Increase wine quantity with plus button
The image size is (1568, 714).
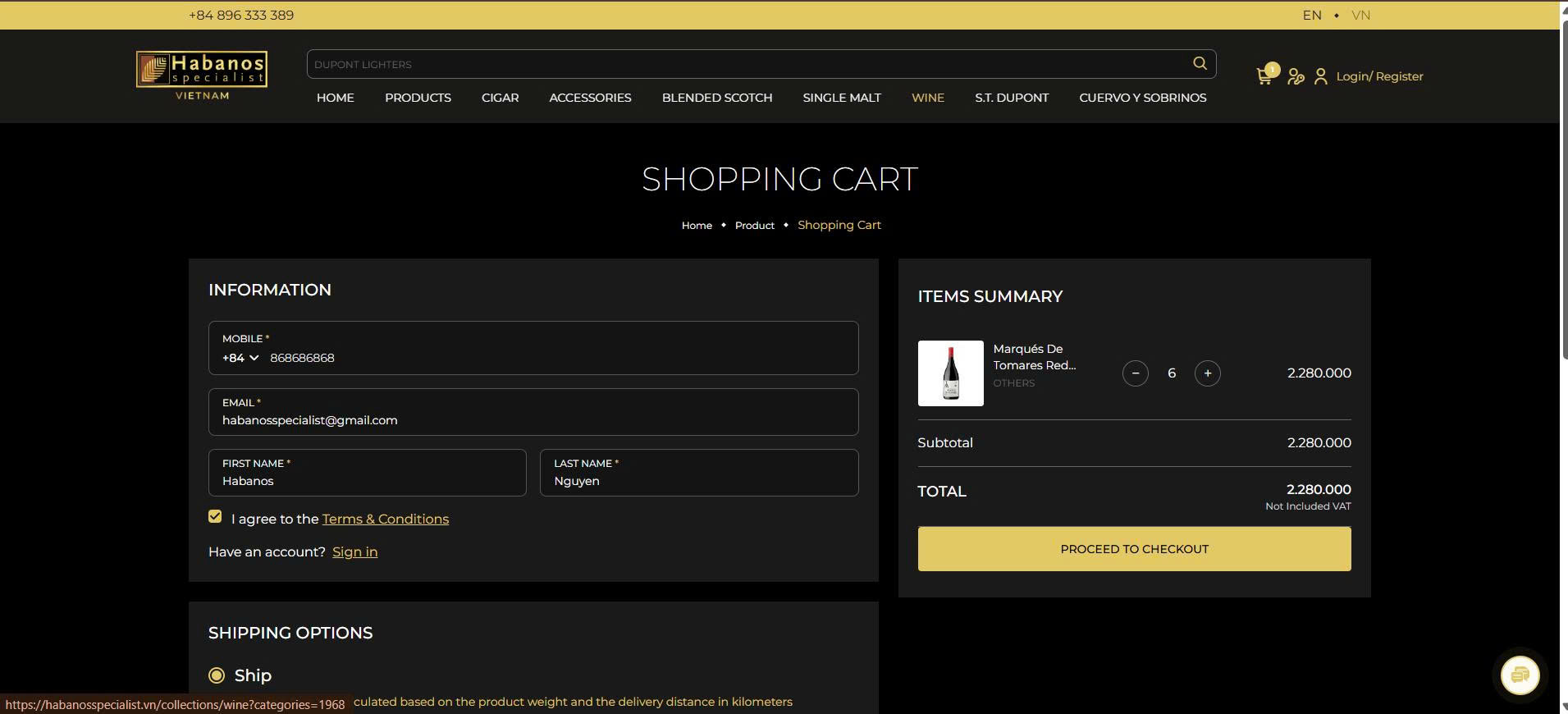point(1208,373)
